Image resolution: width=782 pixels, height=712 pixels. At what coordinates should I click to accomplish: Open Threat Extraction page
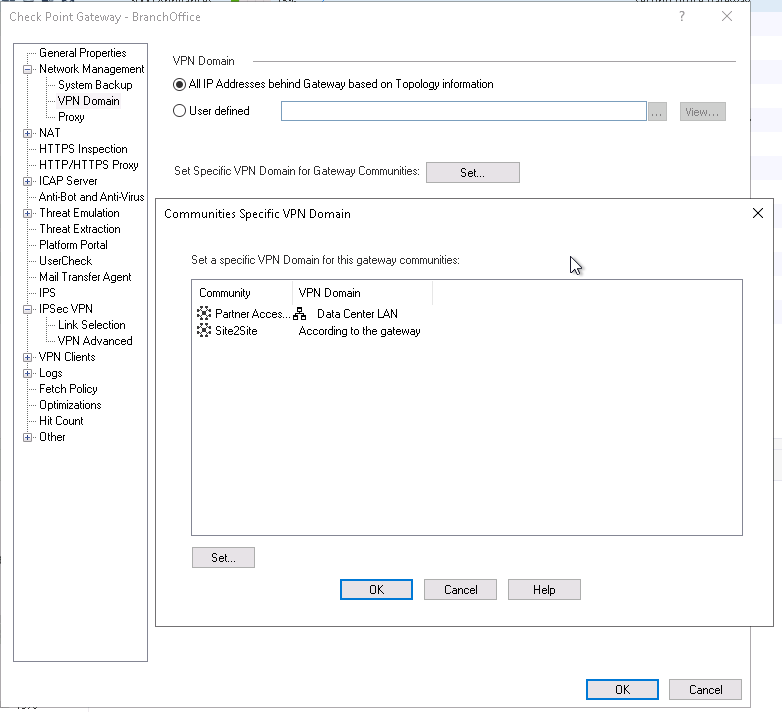[80, 229]
